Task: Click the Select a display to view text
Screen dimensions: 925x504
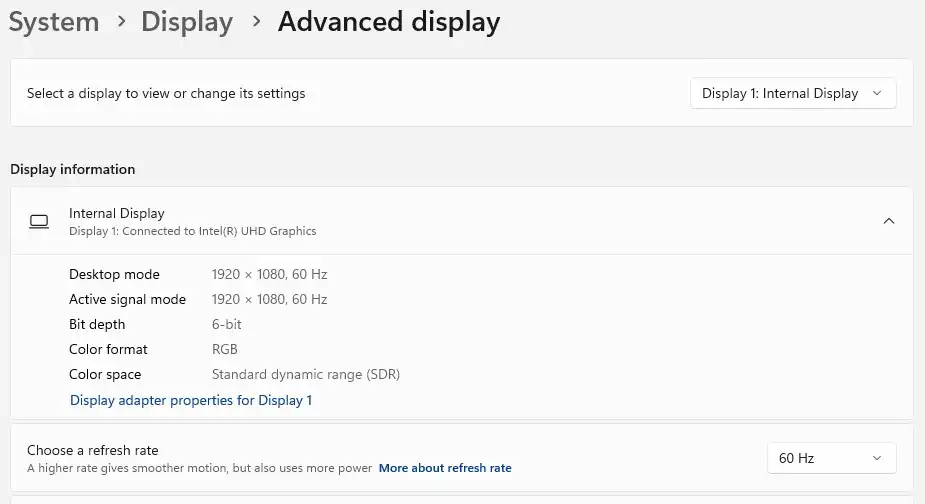Action: tap(166, 93)
